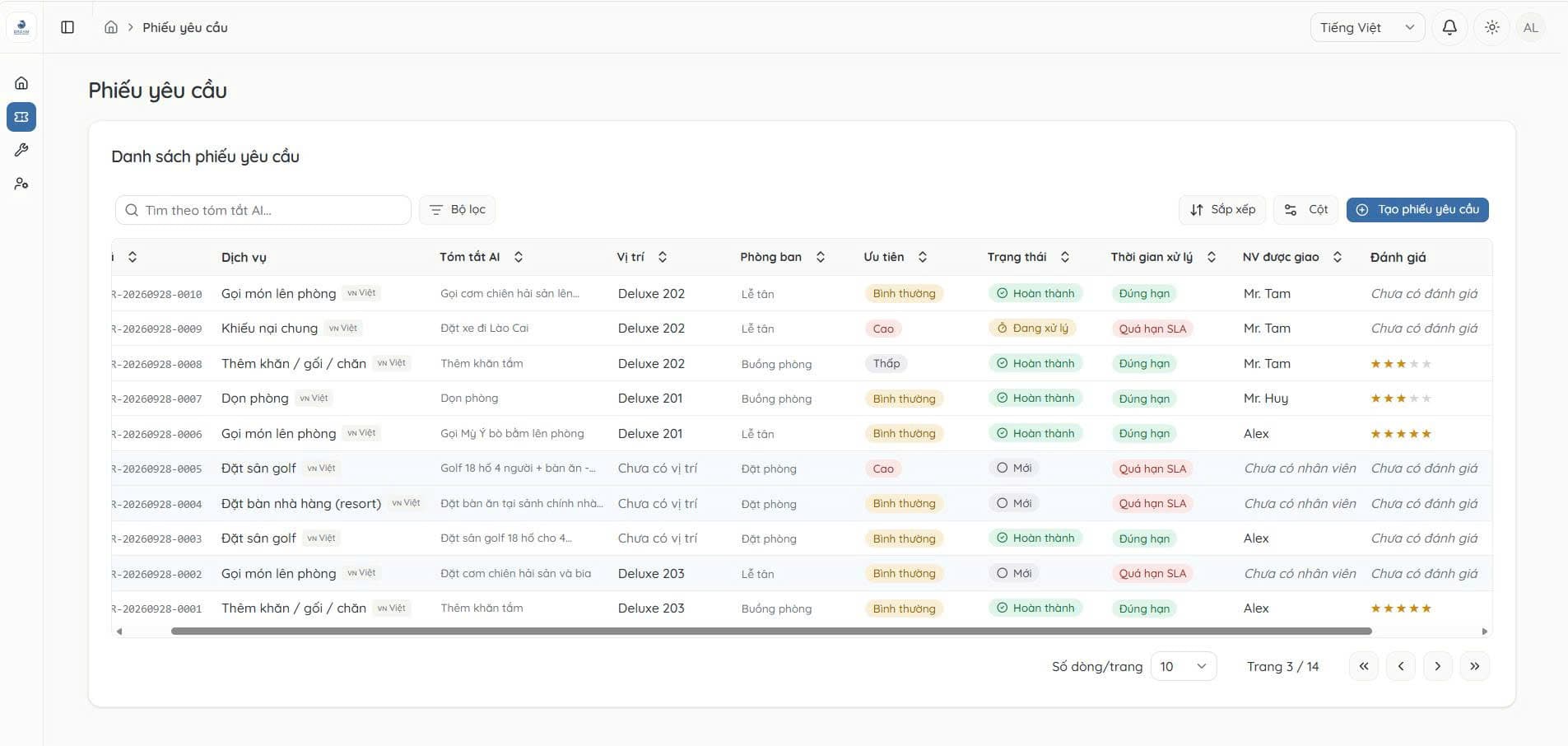The height and width of the screenshot is (746, 1568).
Task: Jump to the first page
Action: click(1364, 666)
